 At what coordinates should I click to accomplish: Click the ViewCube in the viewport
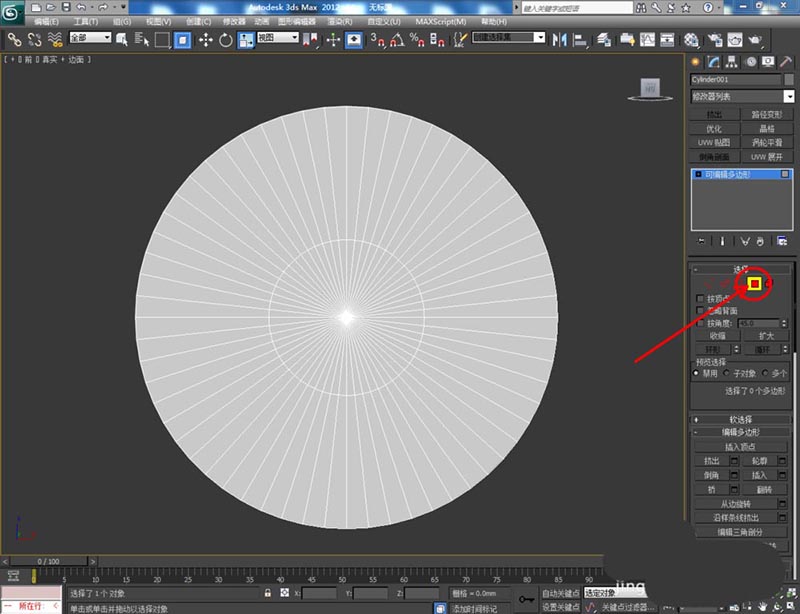click(x=650, y=89)
